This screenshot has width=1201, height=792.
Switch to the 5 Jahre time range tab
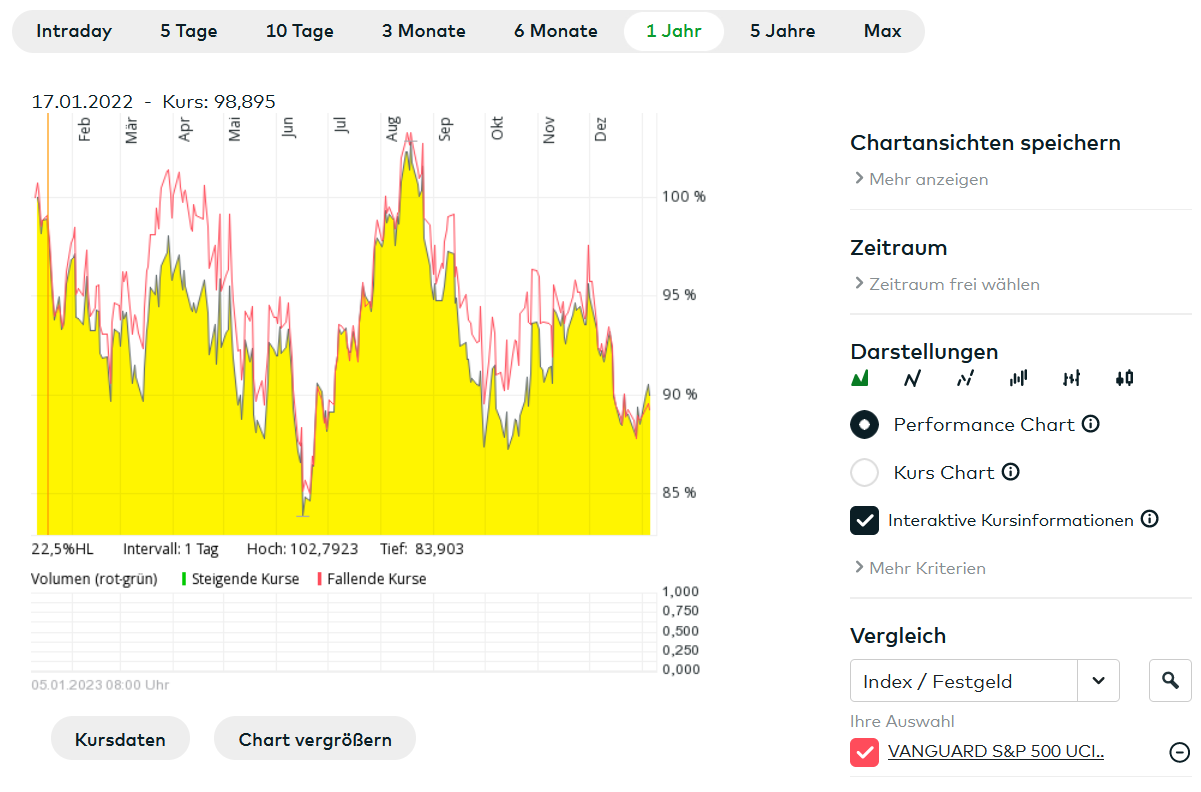click(782, 31)
